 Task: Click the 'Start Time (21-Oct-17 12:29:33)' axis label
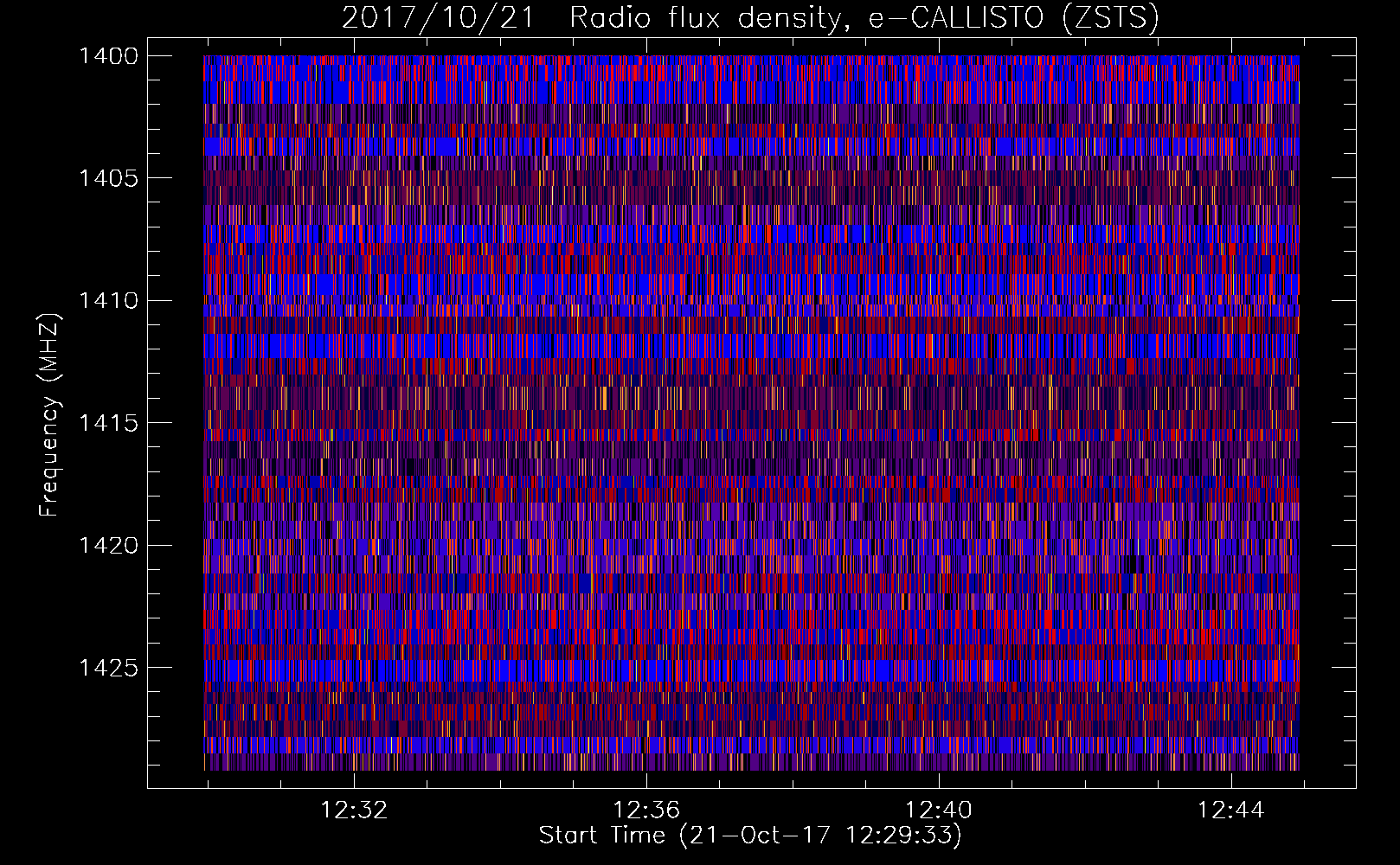click(750, 836)
